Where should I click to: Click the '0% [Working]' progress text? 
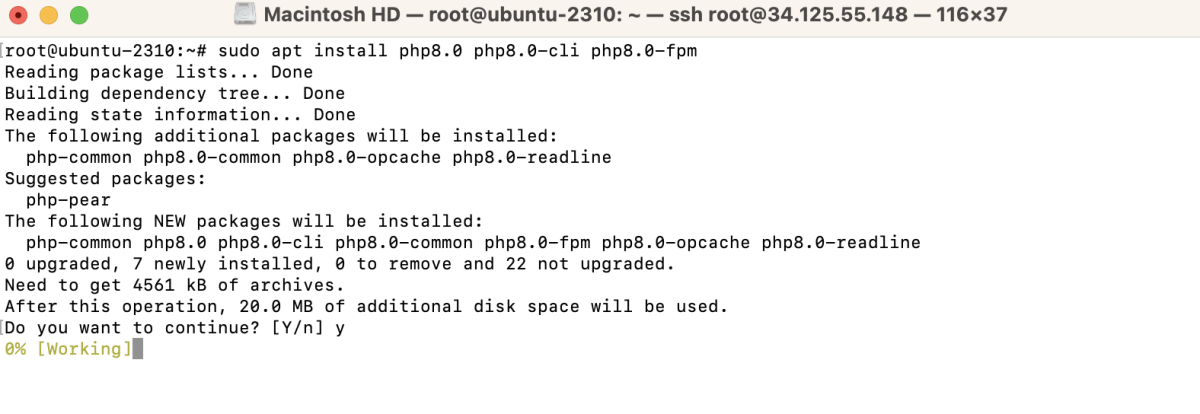tap(68, 348)
